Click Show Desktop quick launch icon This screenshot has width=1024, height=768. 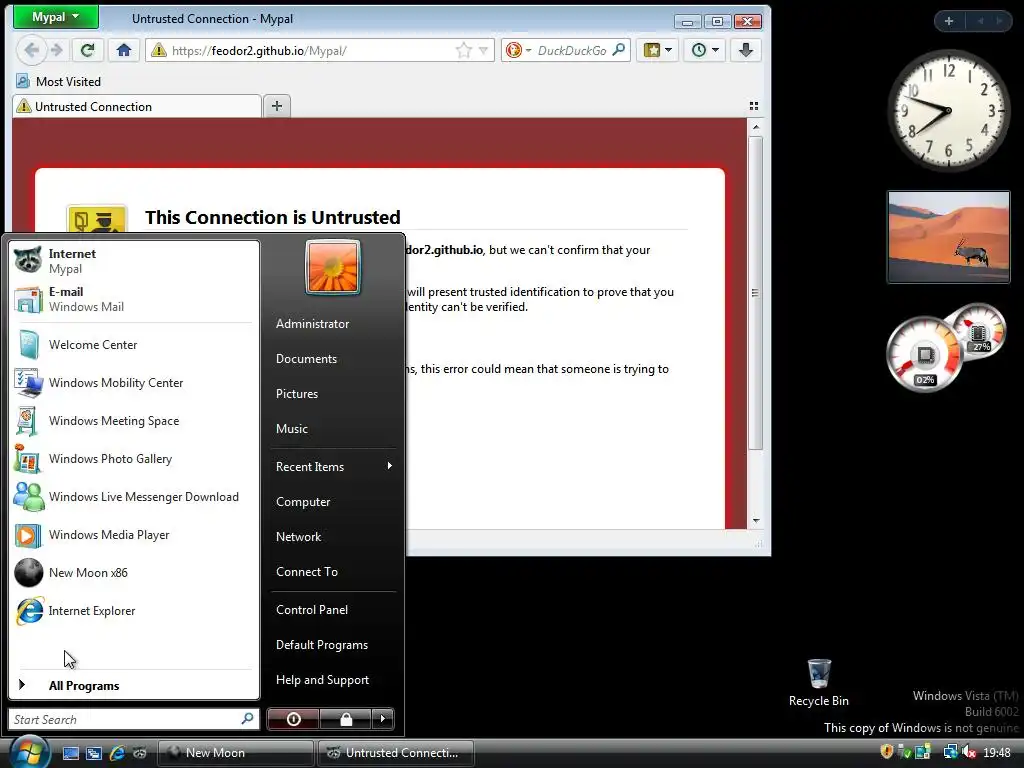[71, 753]
